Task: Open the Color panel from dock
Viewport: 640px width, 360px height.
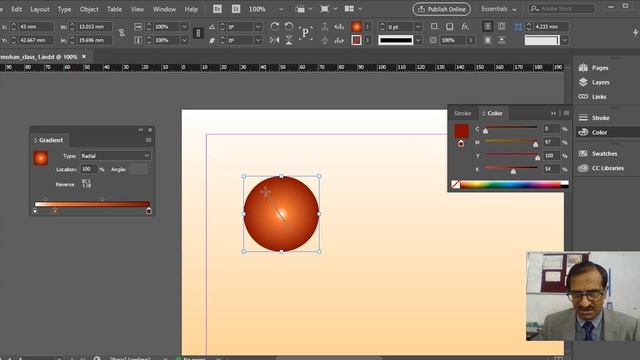Action: click(593, 132)
